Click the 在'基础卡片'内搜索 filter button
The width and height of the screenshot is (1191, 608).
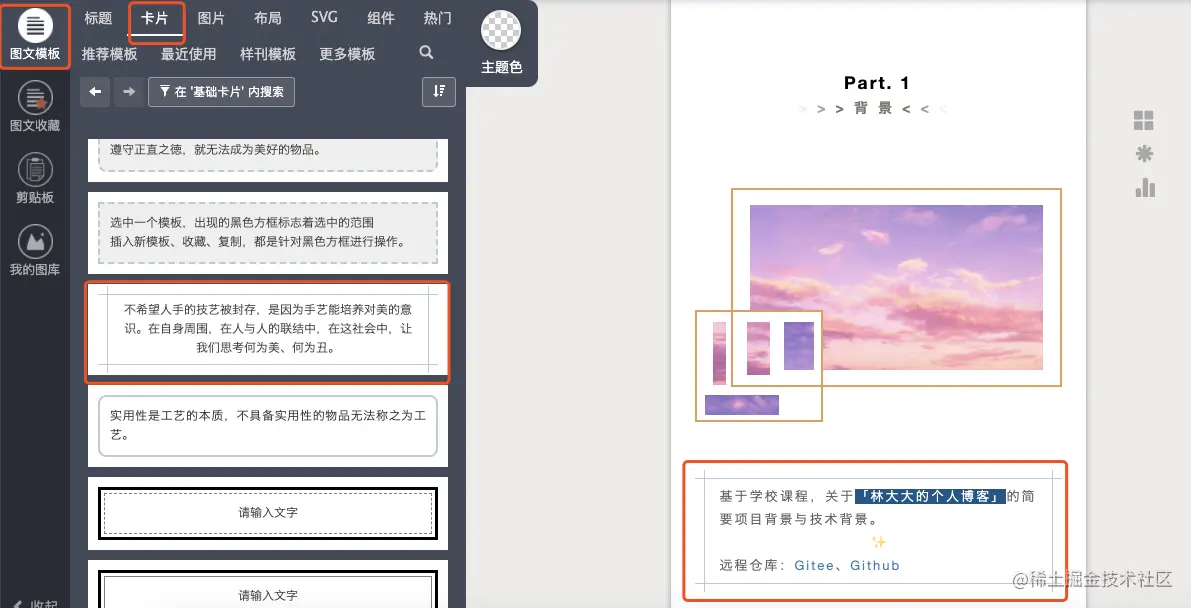click(x=221, y=92)
